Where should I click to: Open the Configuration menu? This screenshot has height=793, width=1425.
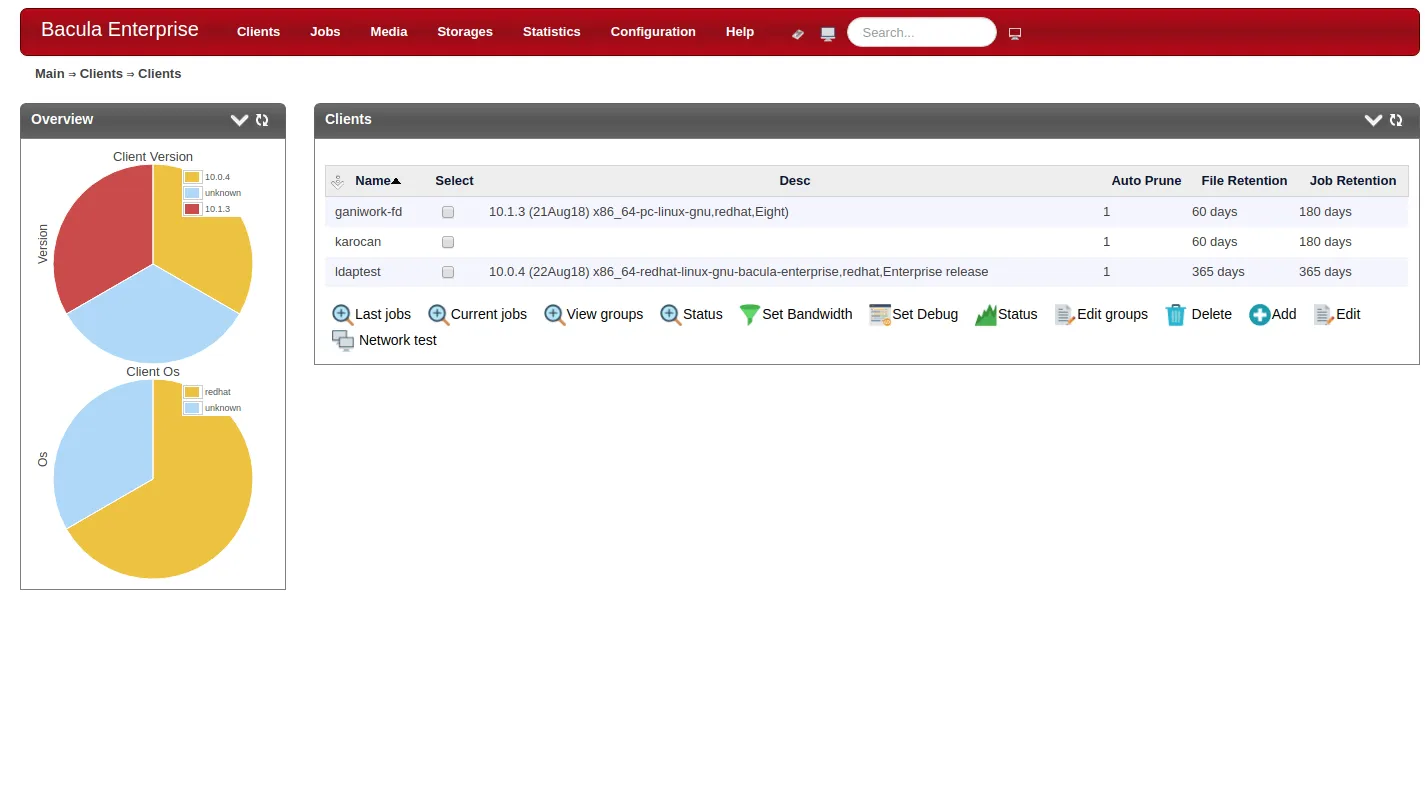click(653, 32)
